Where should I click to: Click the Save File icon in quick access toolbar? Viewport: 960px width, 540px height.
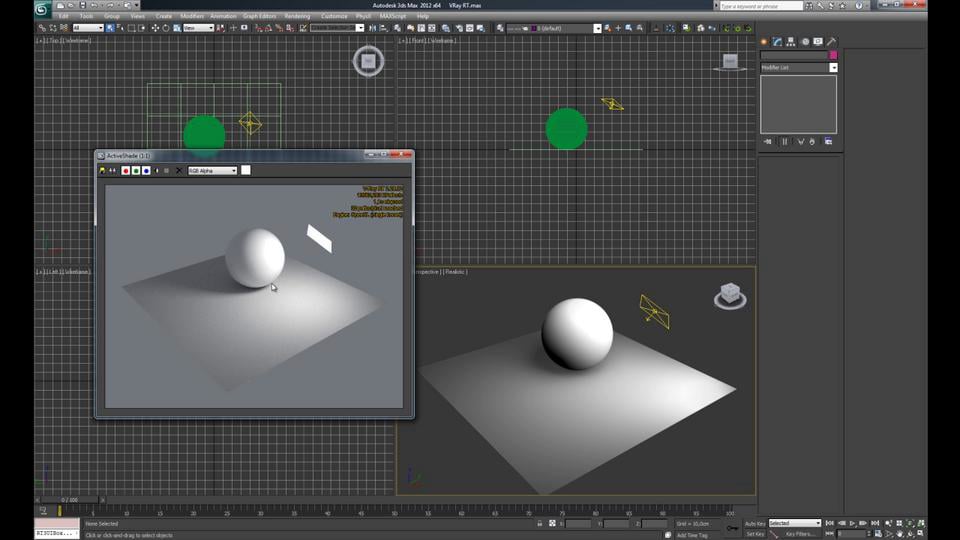(x=83, y=6)
